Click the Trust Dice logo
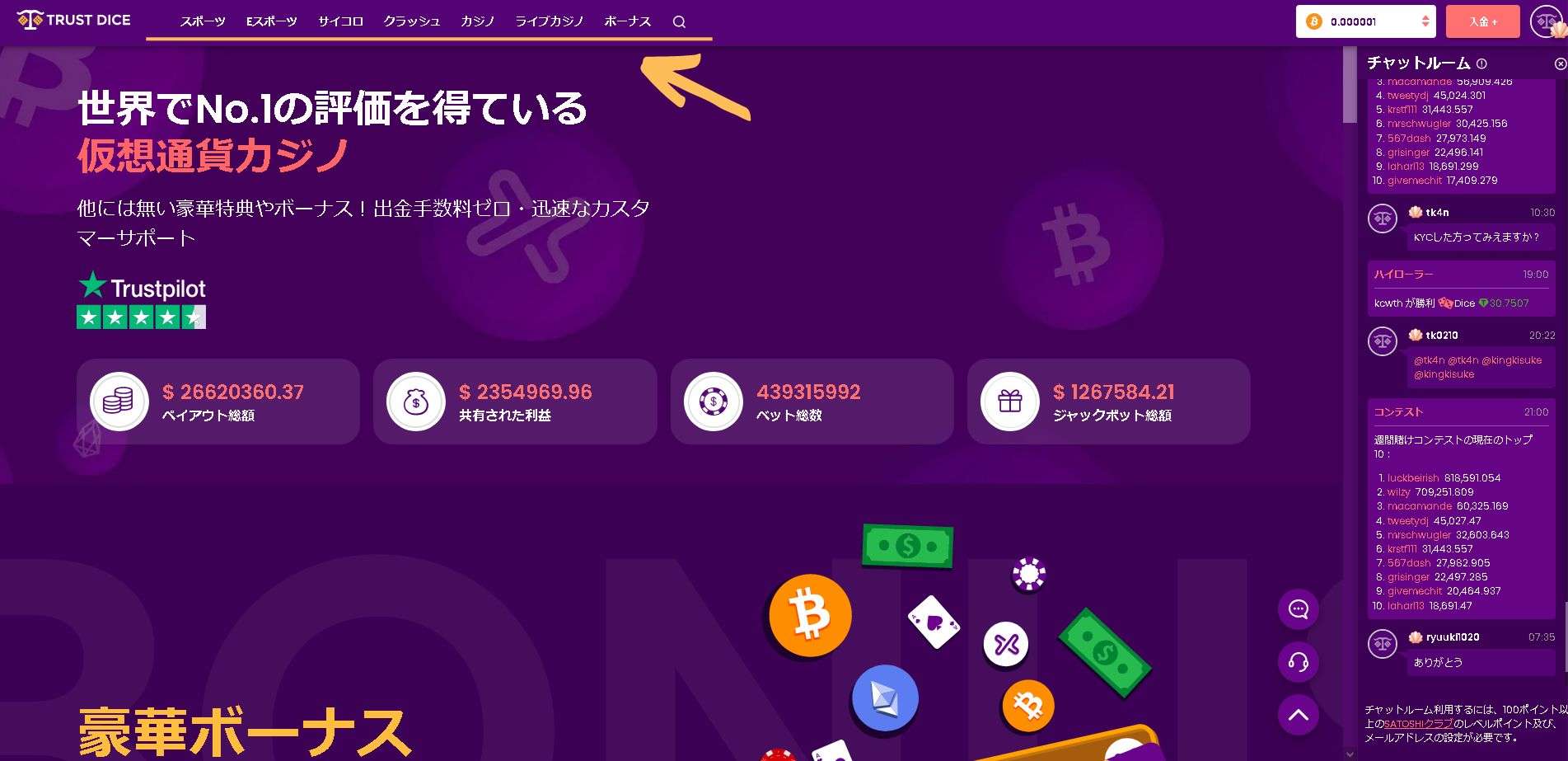Screen dimensions: 1568x761 tap(74, 20)
